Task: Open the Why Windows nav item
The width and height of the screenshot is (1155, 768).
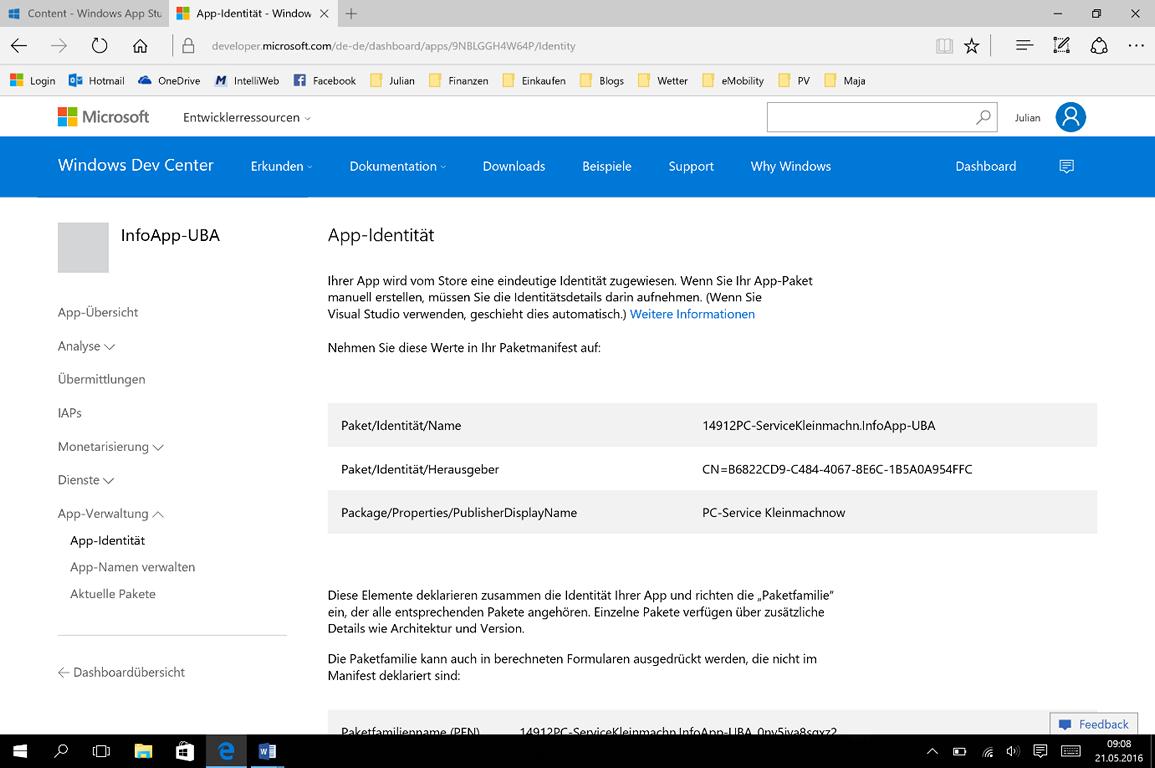Action: click(790, 166)
